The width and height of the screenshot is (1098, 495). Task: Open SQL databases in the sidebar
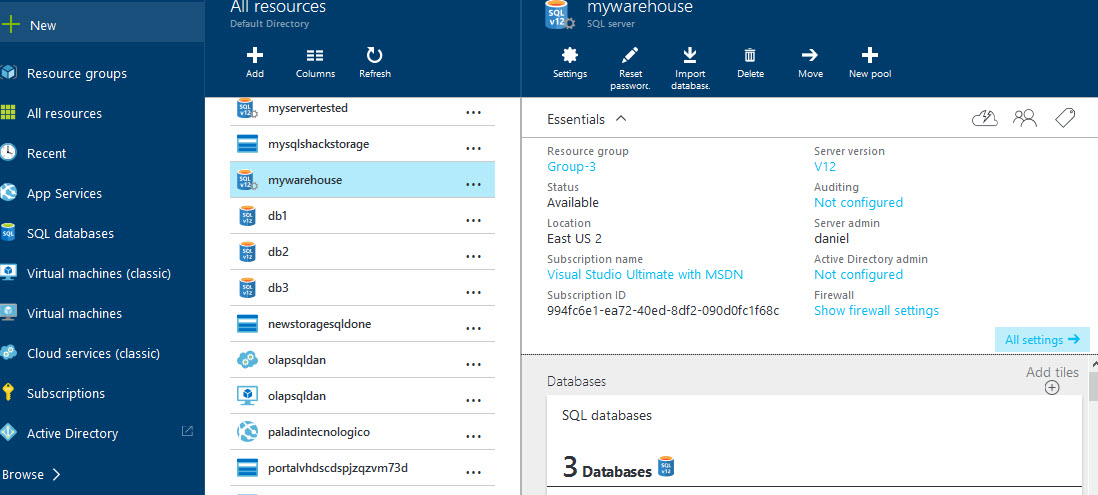tap(70, 233)
